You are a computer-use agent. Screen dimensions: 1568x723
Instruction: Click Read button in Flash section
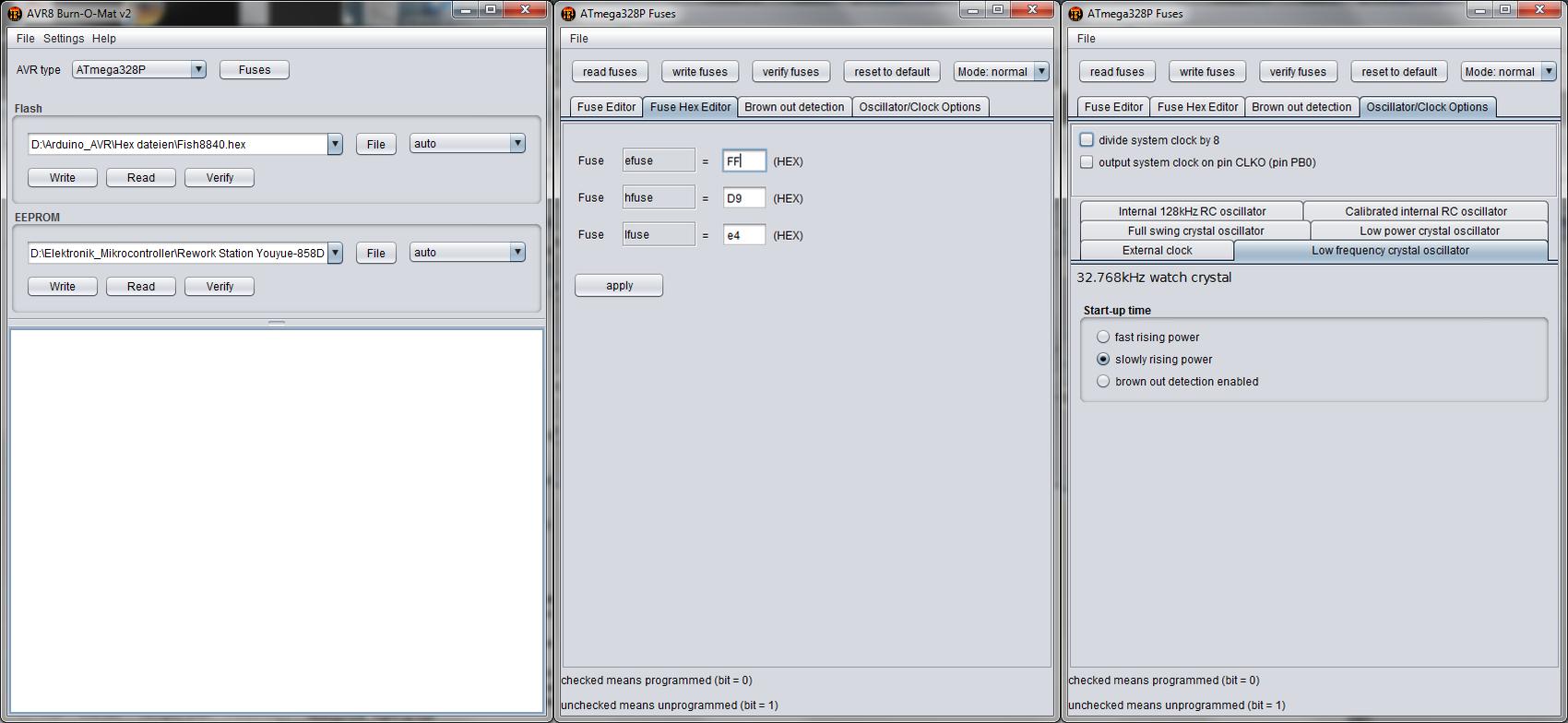141,177
